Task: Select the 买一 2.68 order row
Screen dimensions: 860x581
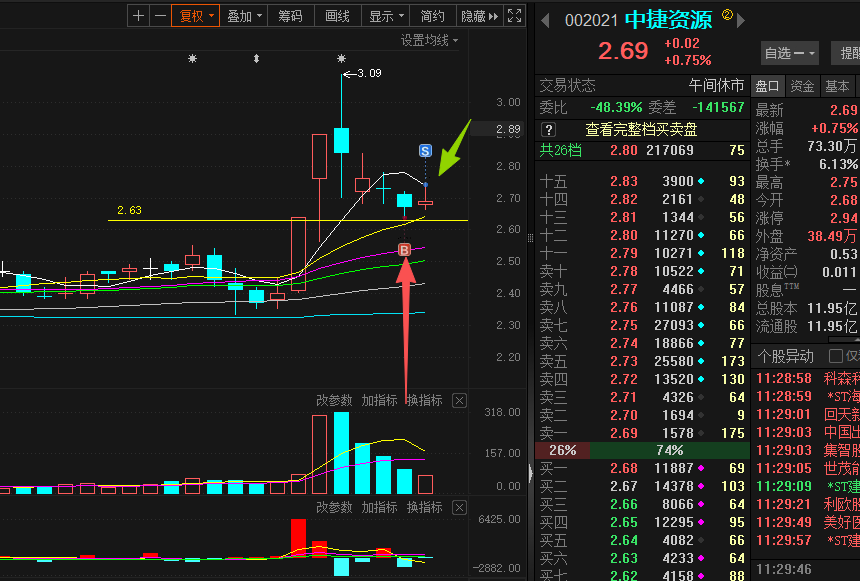Action: point(642,468)
